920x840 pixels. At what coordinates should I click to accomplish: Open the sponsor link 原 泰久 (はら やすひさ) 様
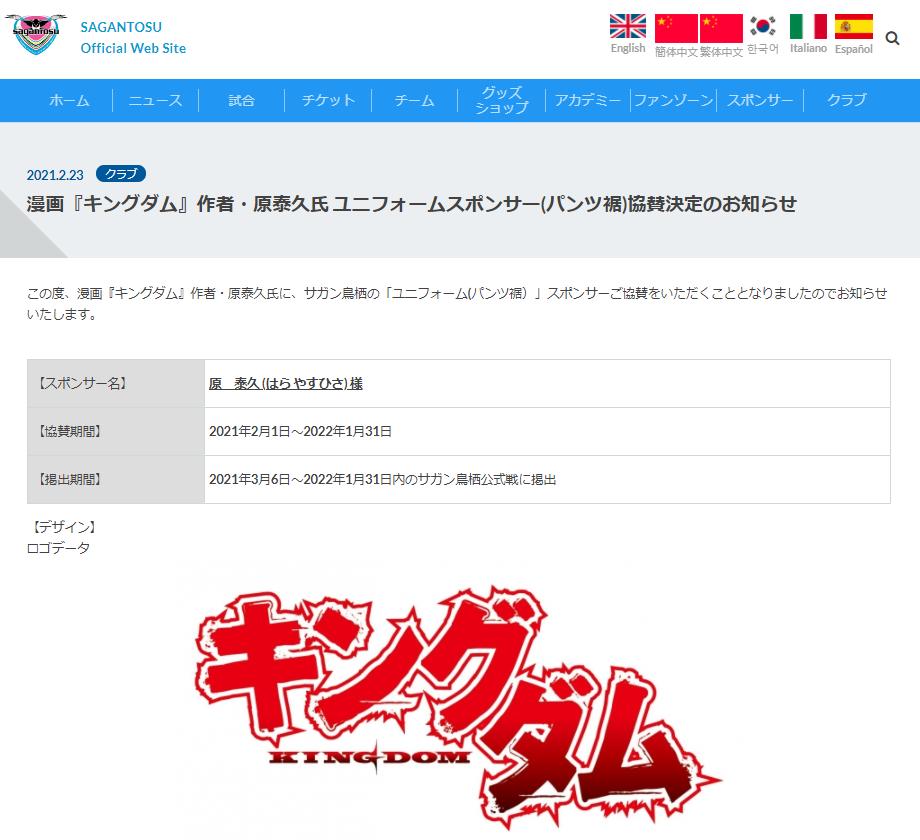(288, 384)
